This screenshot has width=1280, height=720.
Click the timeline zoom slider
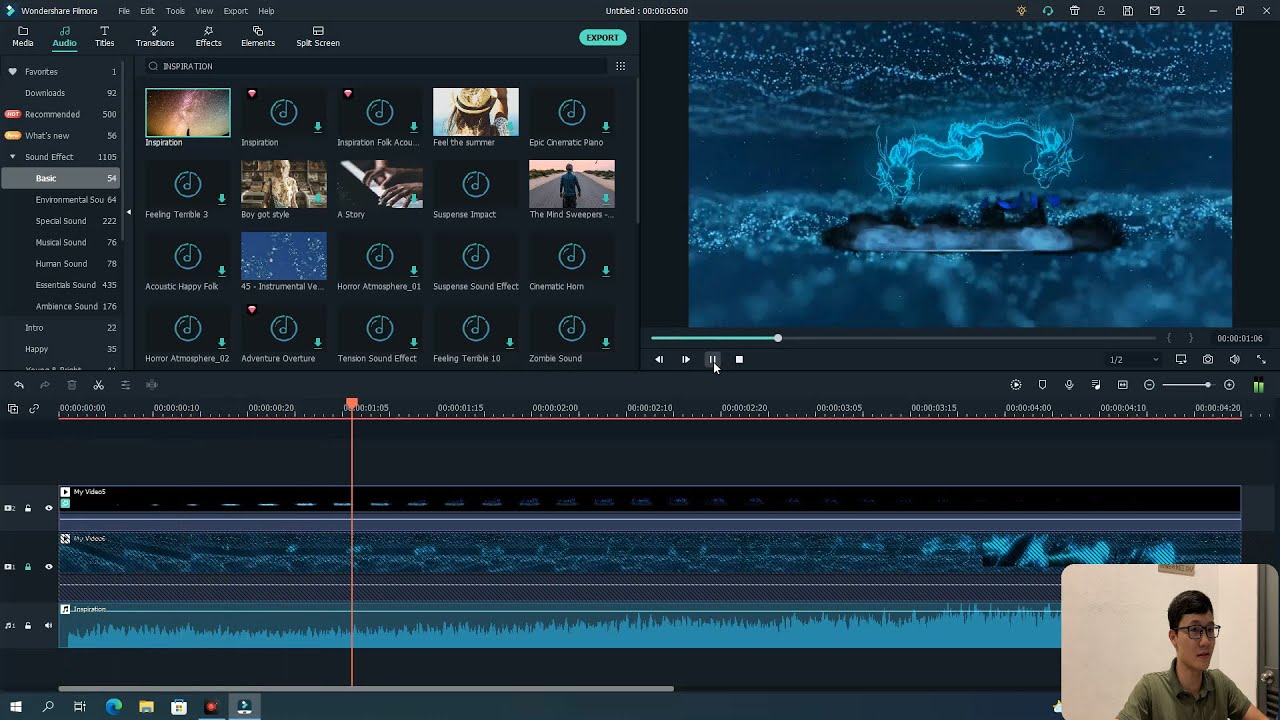point(1186,385)
